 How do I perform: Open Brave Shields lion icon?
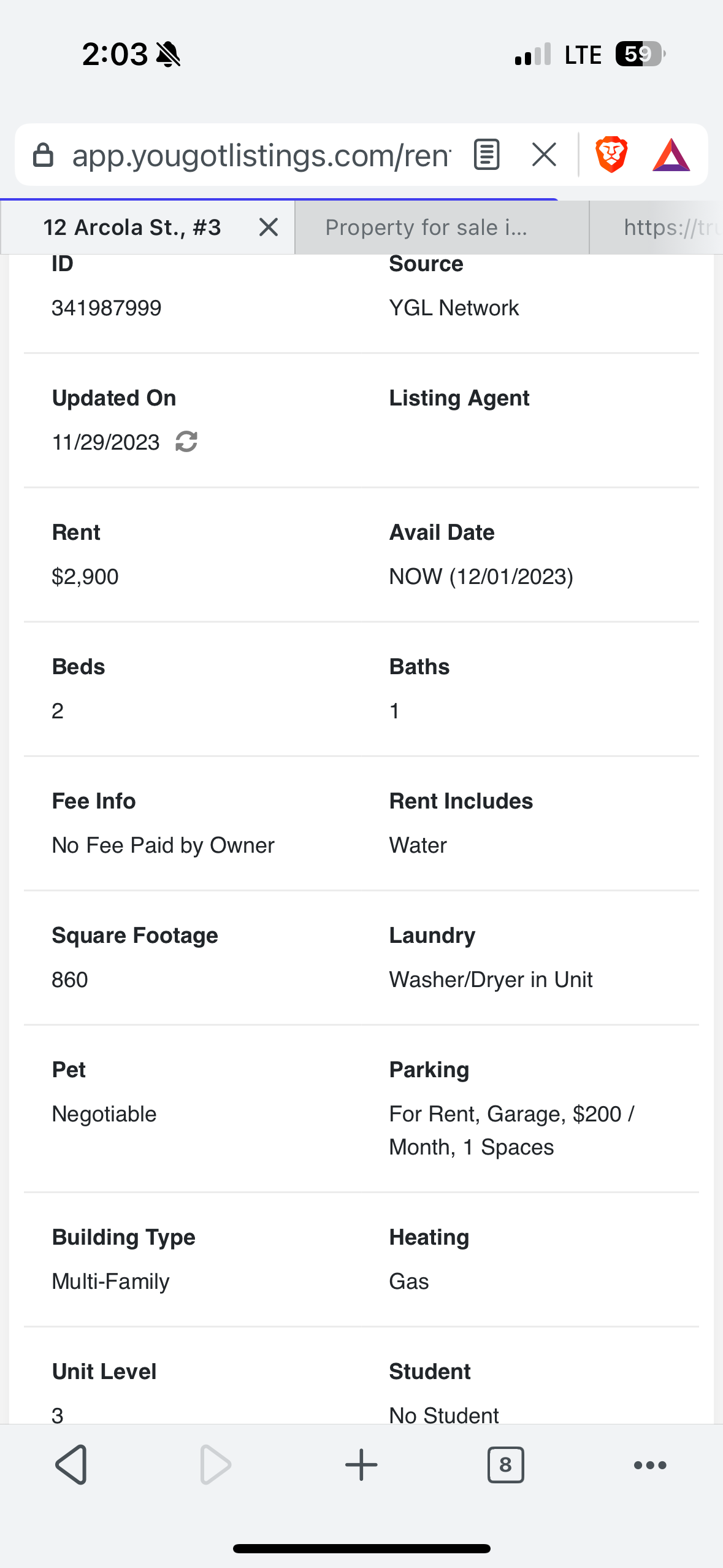[x=611, y=155]
